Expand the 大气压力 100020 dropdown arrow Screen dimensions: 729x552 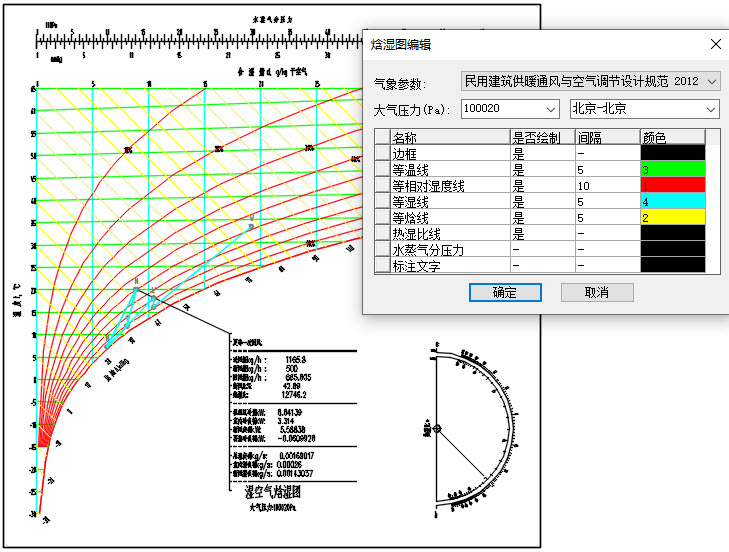click(x=550, y=109)
